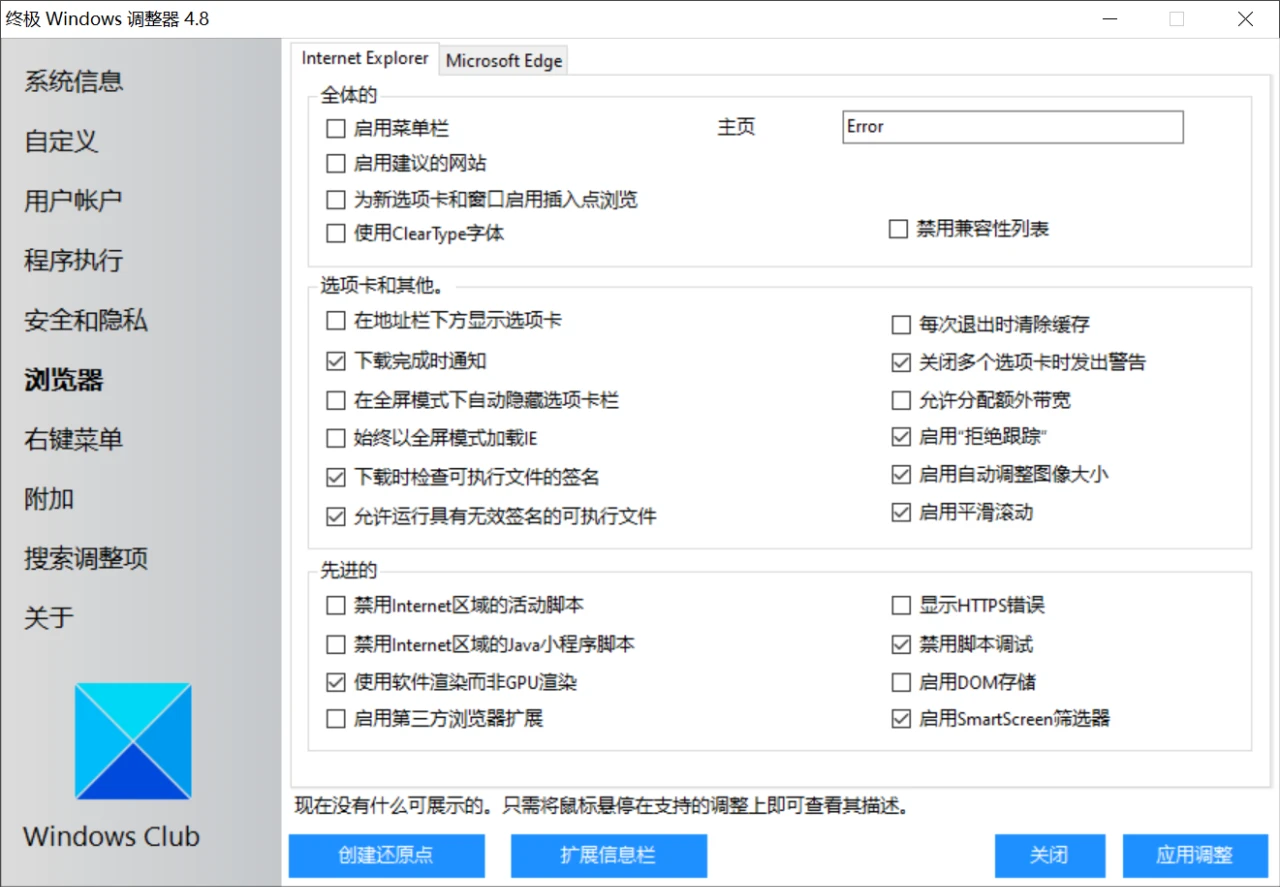Check the 禁用兼容性列表 box
This screenshot has height=887, width=1280.
[x=898, y=229]
